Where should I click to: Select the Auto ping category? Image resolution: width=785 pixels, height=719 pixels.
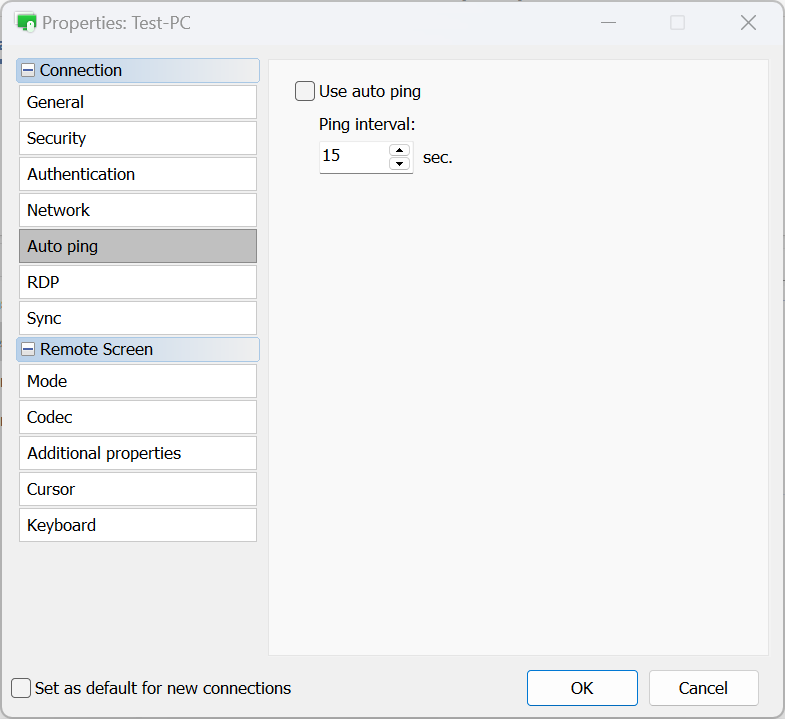pyautogui.click(x=138, y=246)
